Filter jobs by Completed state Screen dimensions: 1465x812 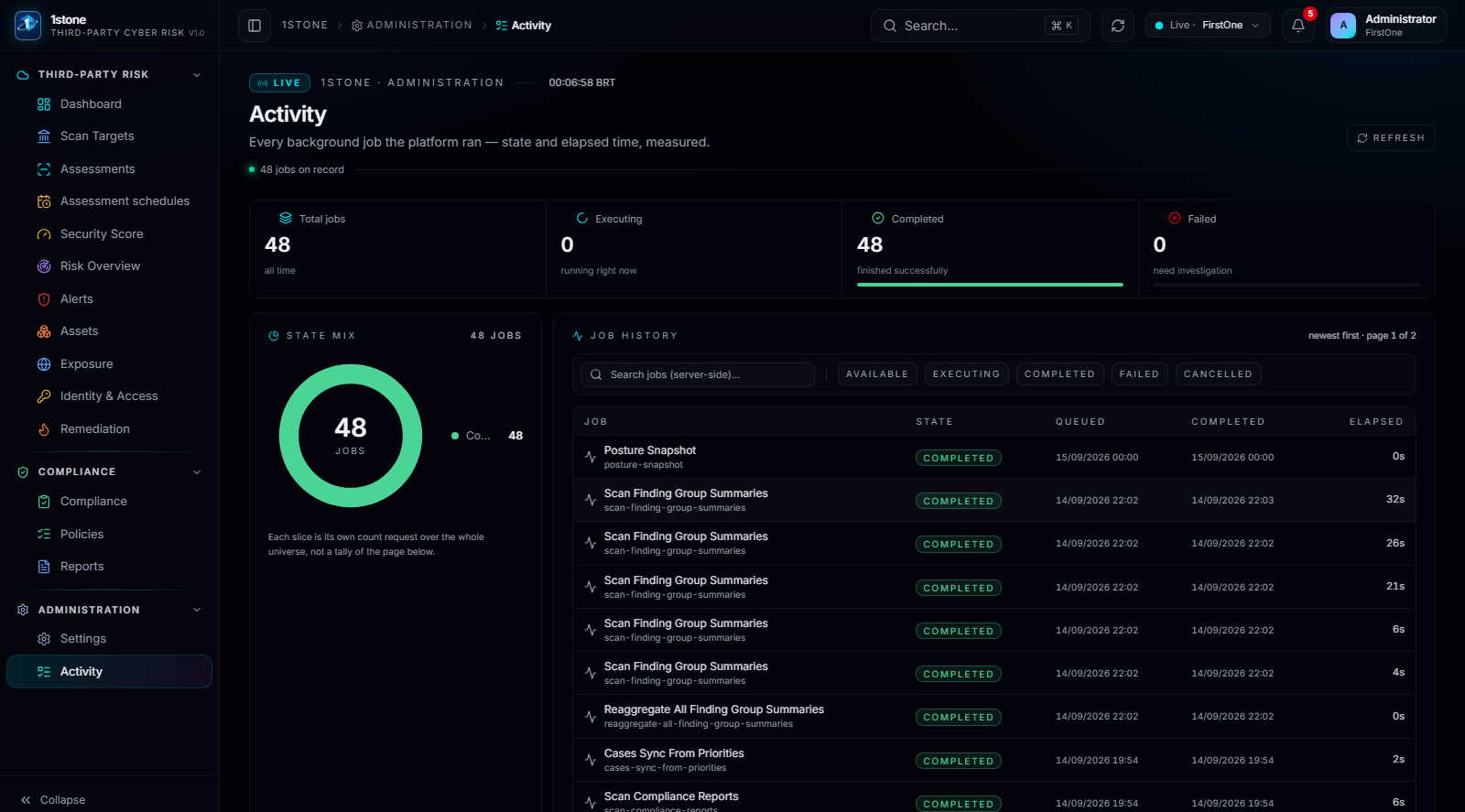(1059, 374)
